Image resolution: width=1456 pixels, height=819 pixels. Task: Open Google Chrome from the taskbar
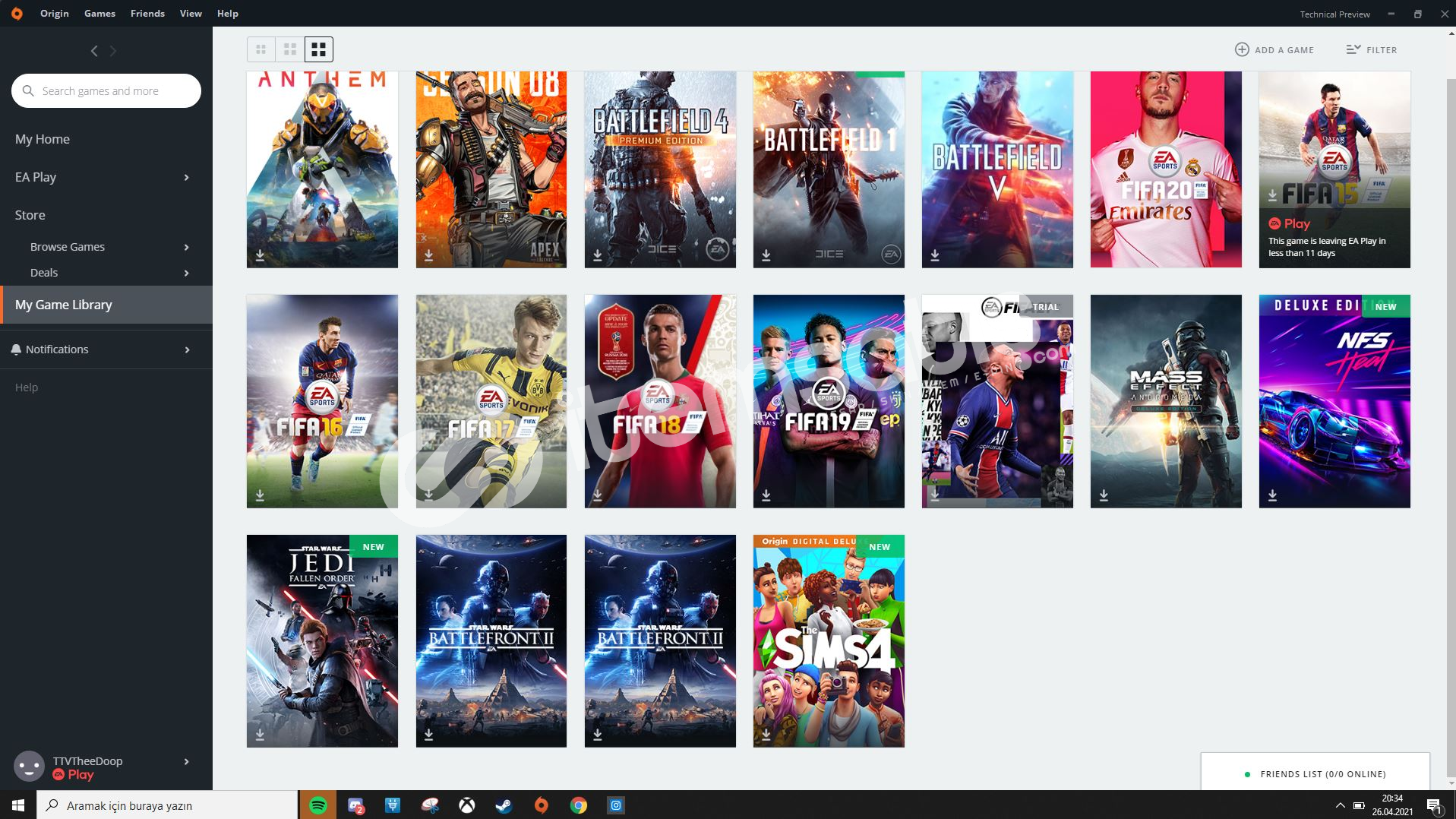coord(578,805)
